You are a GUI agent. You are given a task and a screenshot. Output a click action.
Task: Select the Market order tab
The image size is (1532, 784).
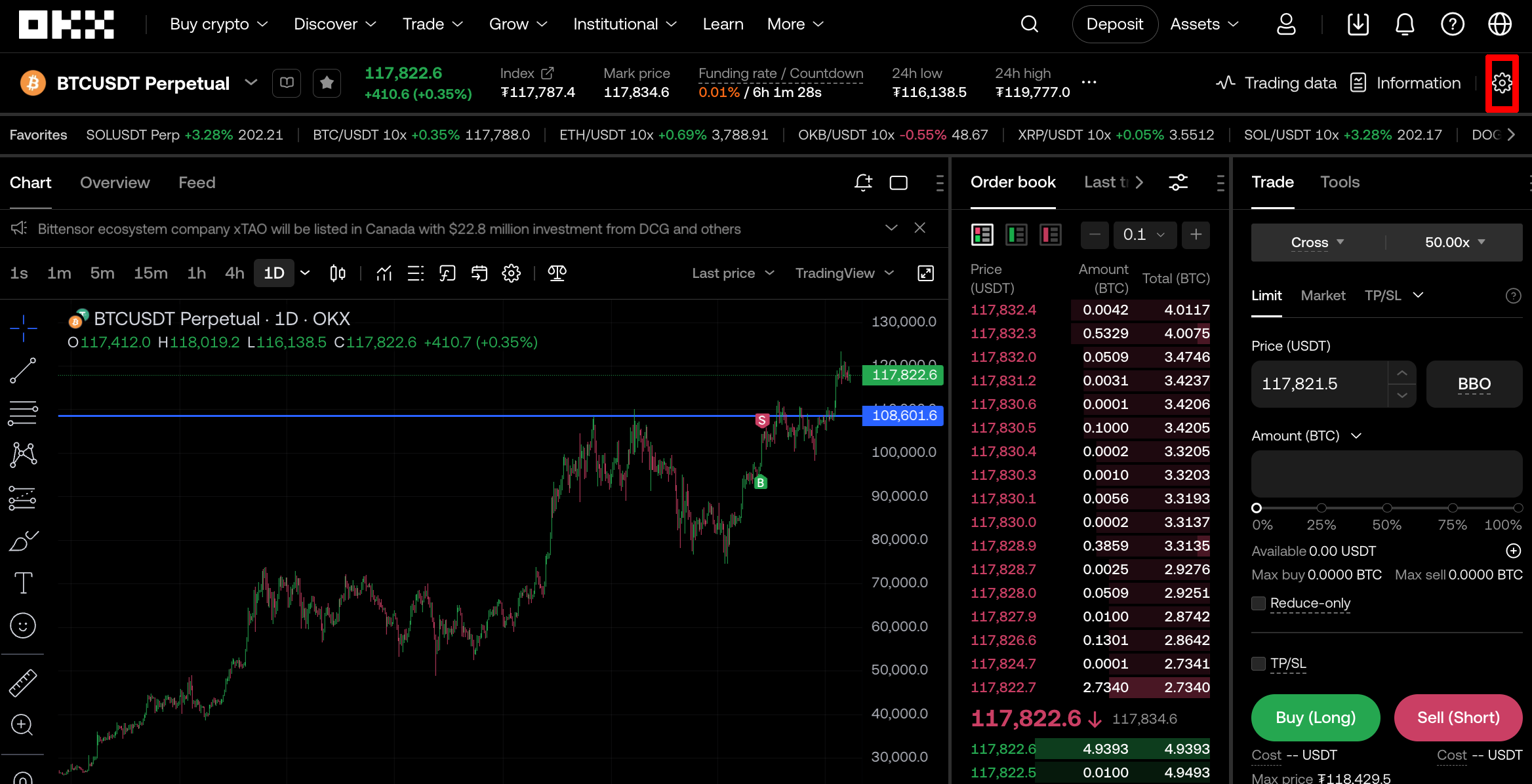1323,296
